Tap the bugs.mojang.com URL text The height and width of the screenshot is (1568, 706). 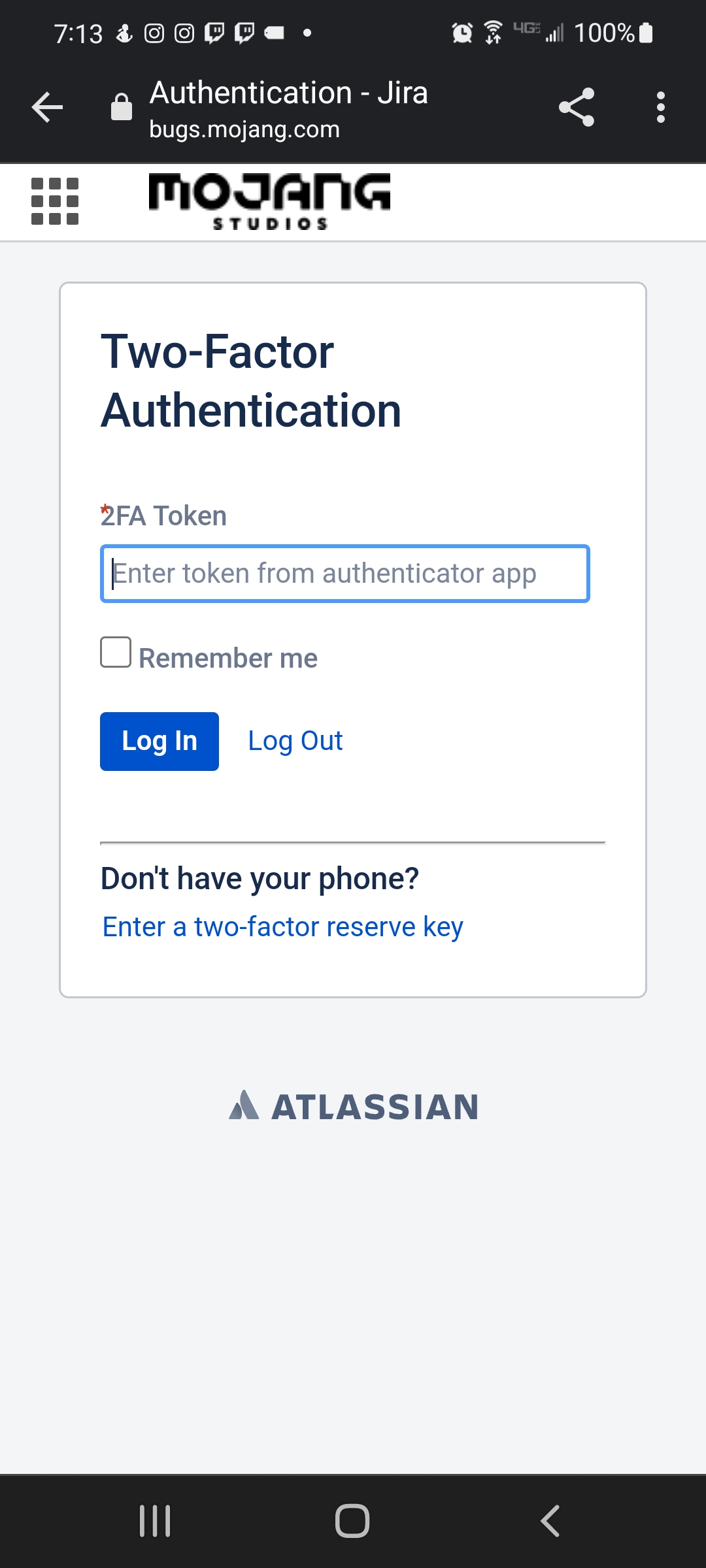(x=244, y=129)
